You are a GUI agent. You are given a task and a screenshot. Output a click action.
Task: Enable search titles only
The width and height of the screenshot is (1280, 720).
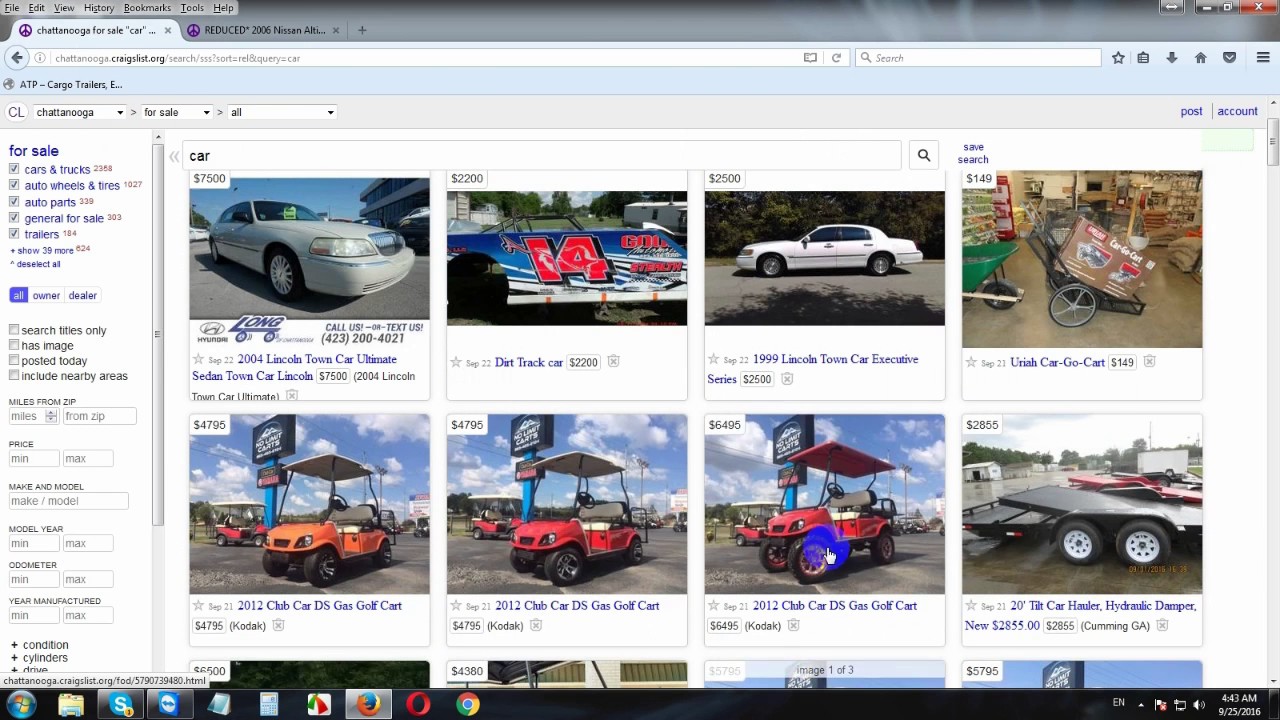point(14,330)
